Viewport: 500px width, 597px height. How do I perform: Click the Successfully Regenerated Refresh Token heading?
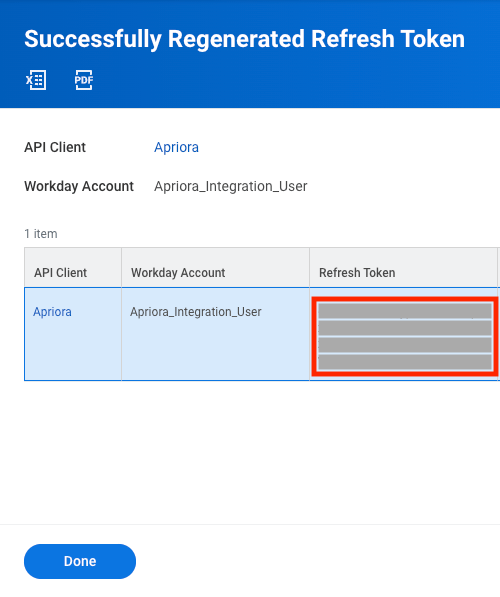[244, 39]
